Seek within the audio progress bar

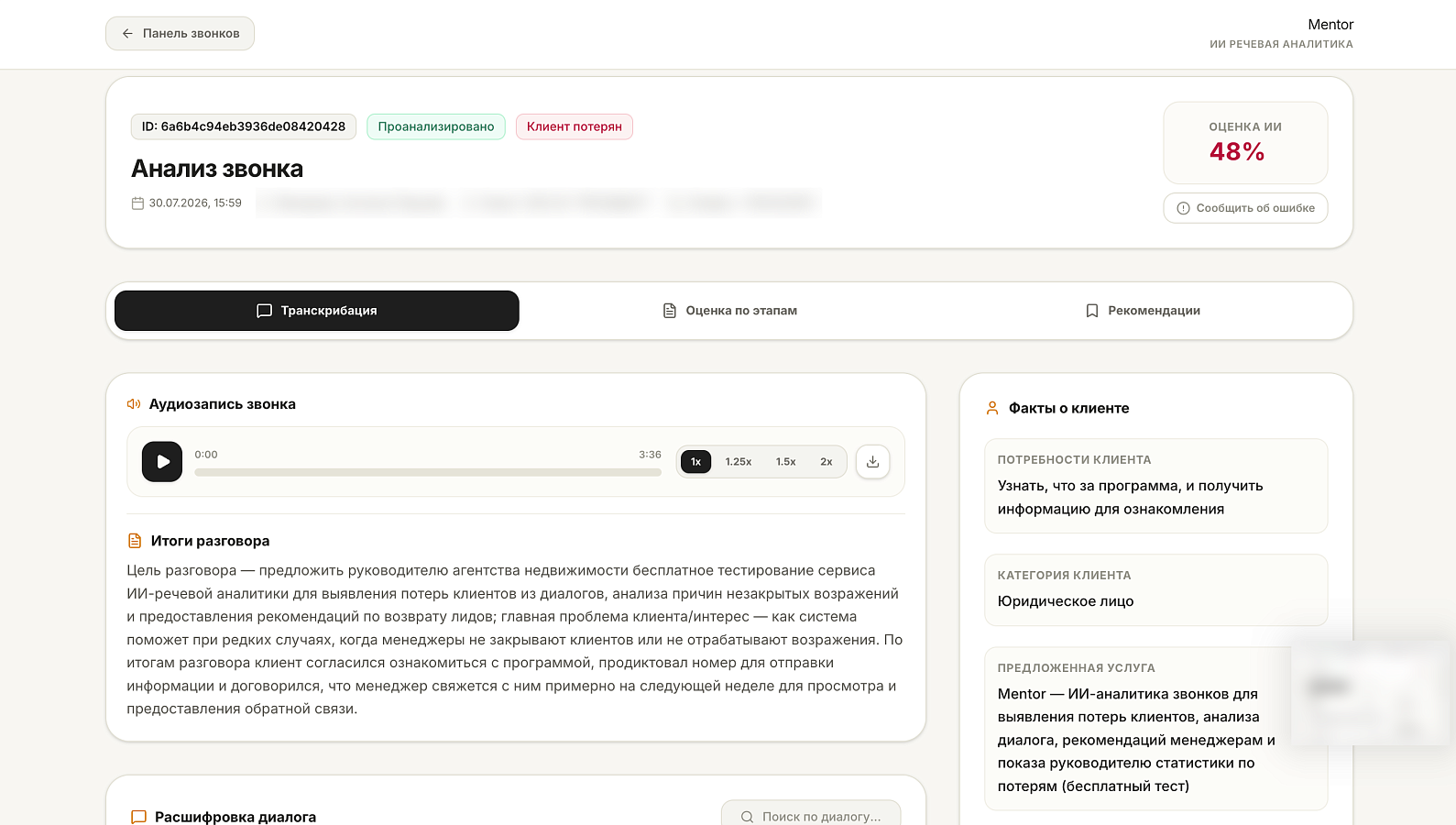tap(428, 473)
